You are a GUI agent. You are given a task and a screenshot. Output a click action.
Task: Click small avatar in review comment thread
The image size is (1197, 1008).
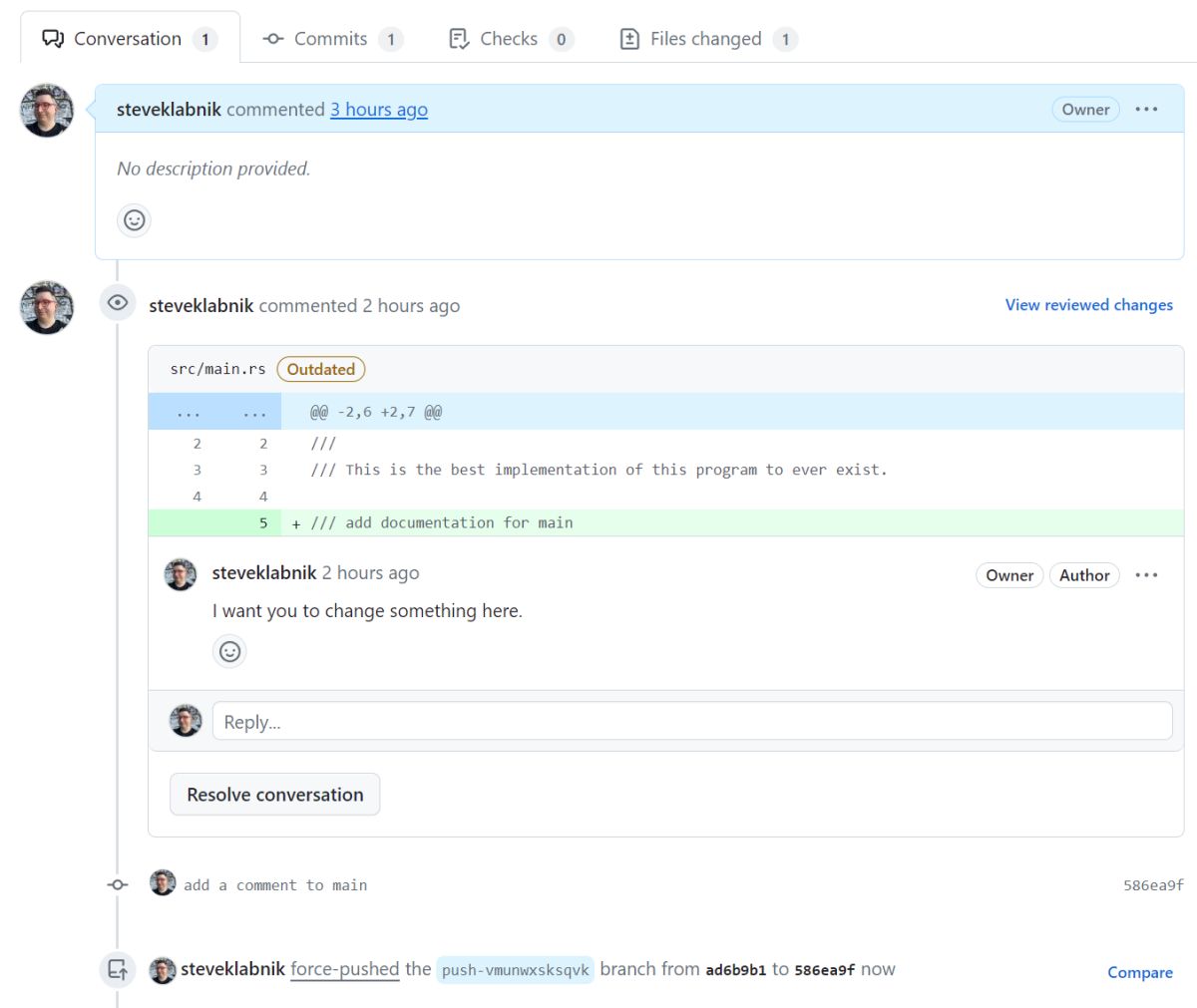pyautogui.click(x=181, y=574)
